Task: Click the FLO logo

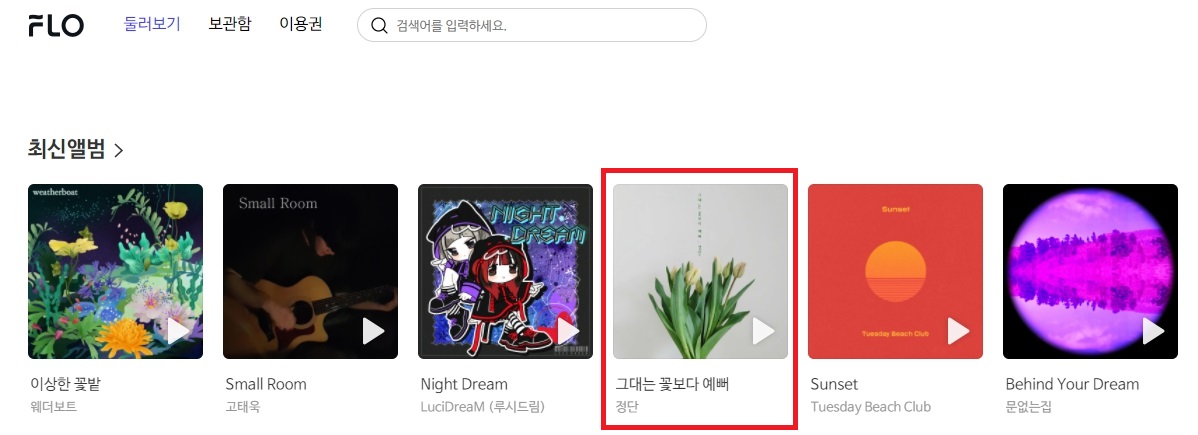Action: (x=57, y=25)
